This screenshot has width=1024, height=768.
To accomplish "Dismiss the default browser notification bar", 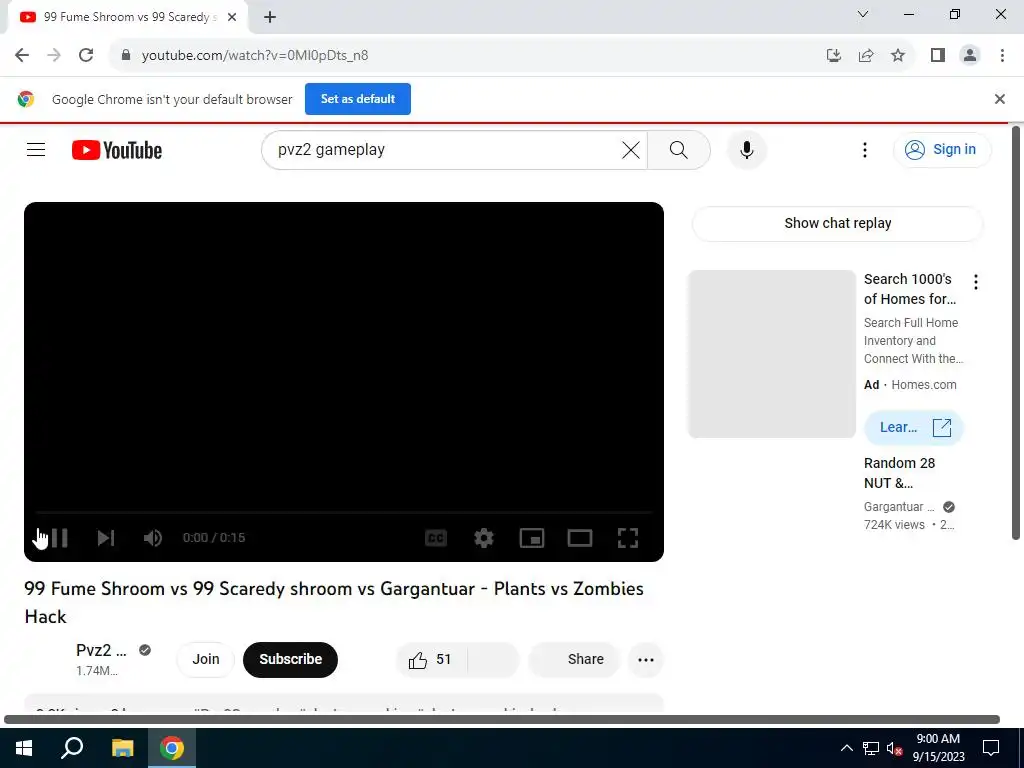I will click(999, 99).
